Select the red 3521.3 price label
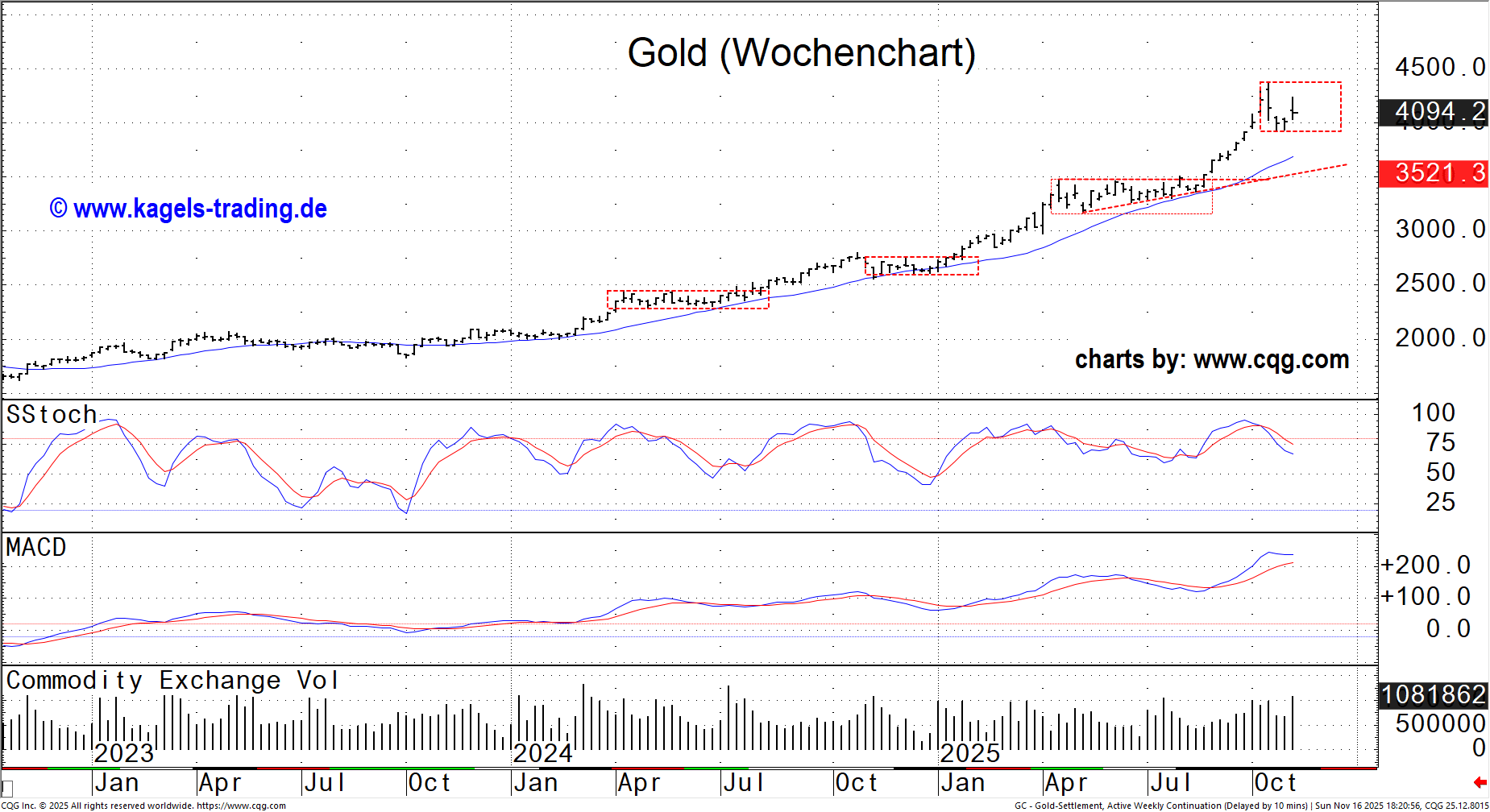The width and height of the screenshot is (1490, 812). click(1433, 173)
